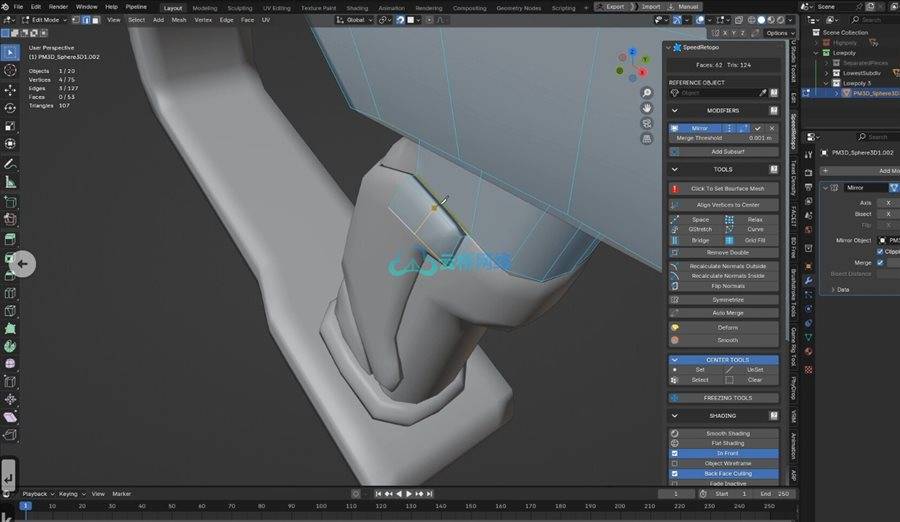
Task: Click the eyedropper in Reference Object field
Action: [x=762, y=93]
